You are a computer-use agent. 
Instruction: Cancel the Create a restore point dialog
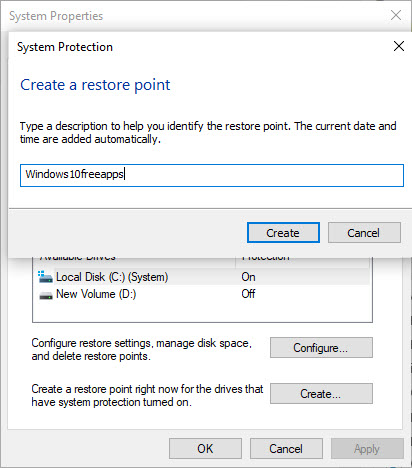364,233
